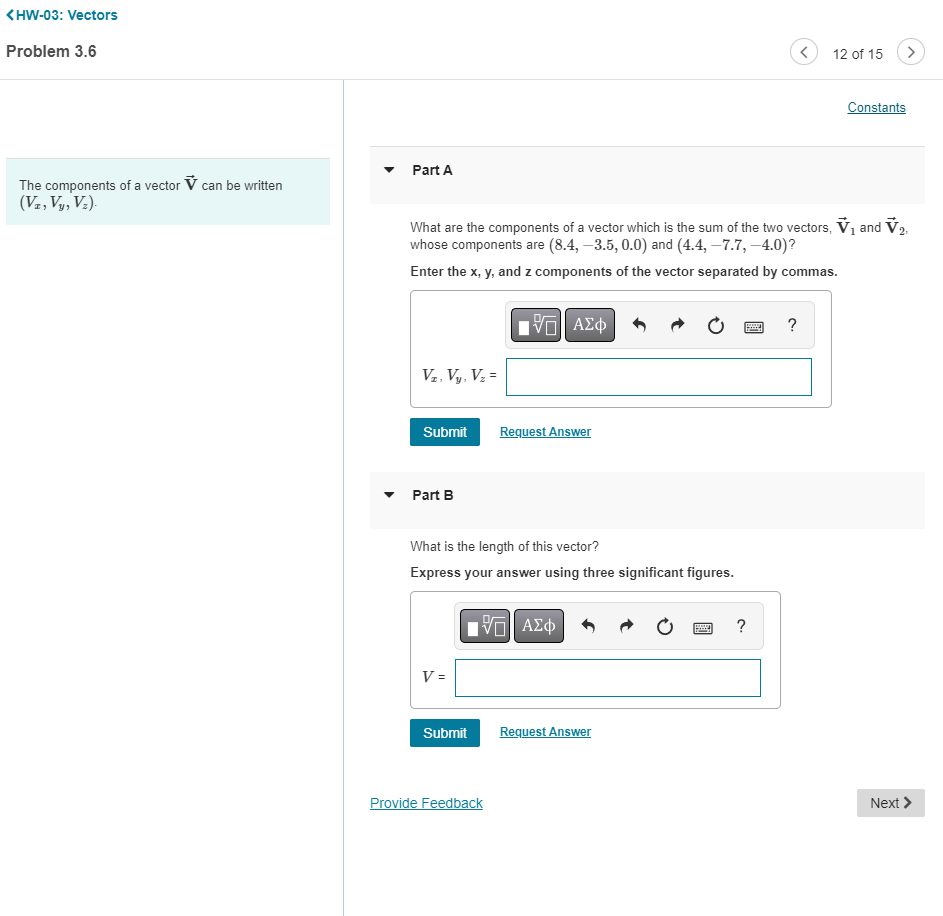The image size is (943, 916).
Task: Click undo arrow in Part B toolbar
Action: point(588,626)
